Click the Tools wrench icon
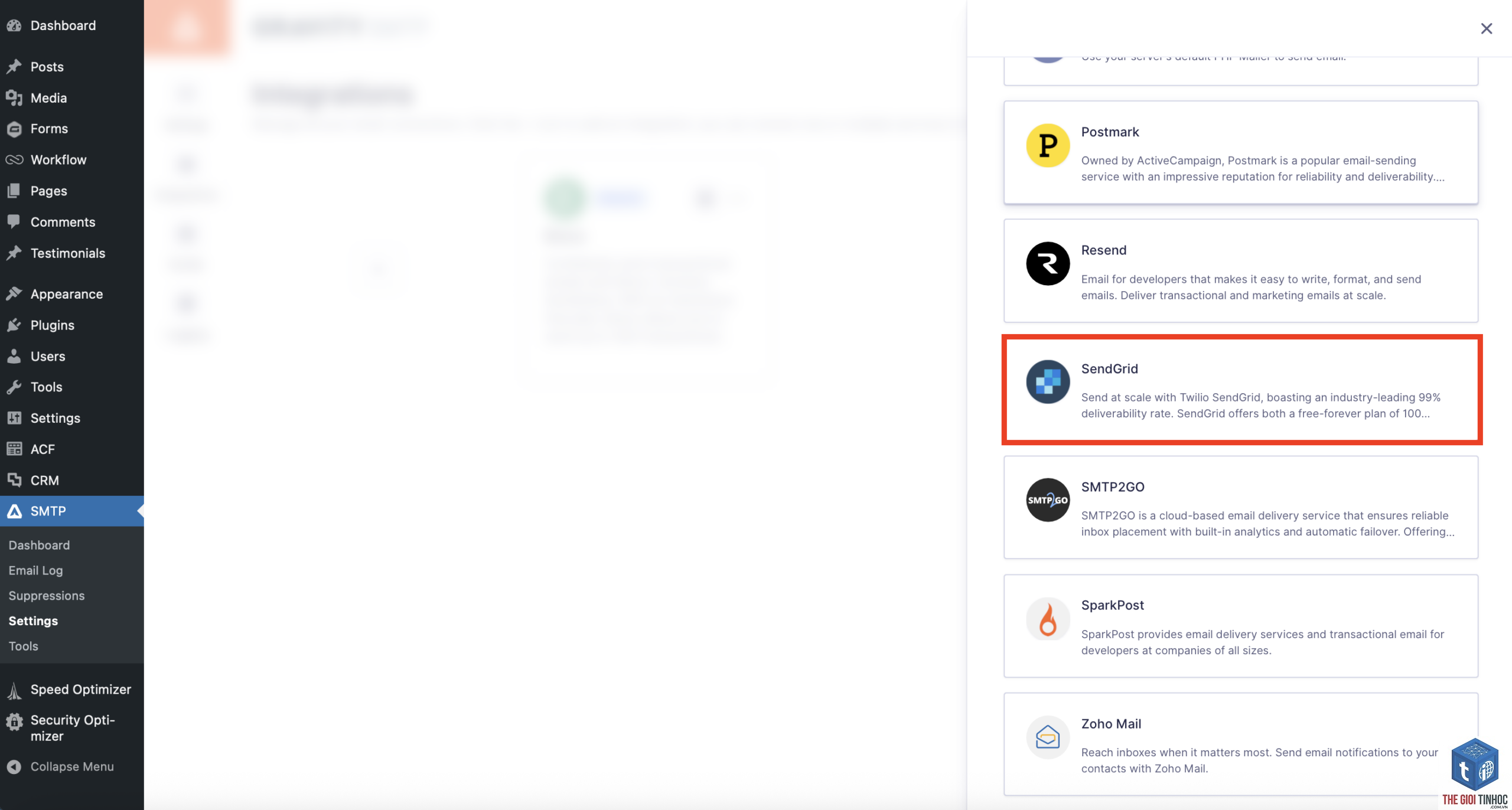The width and height of the screenshot is (1512, 810). [x=14, y=387]
